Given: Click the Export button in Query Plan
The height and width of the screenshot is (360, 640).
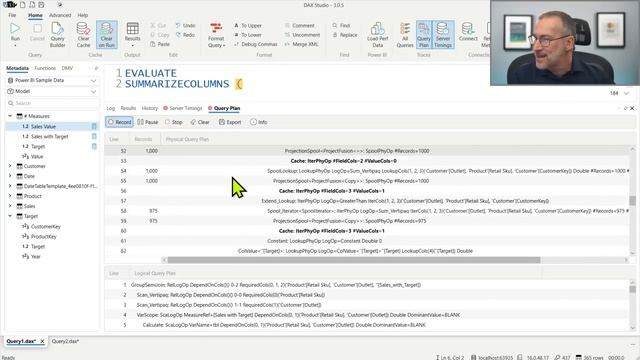Looking at the screenshot, I should [x=230, y=122].
